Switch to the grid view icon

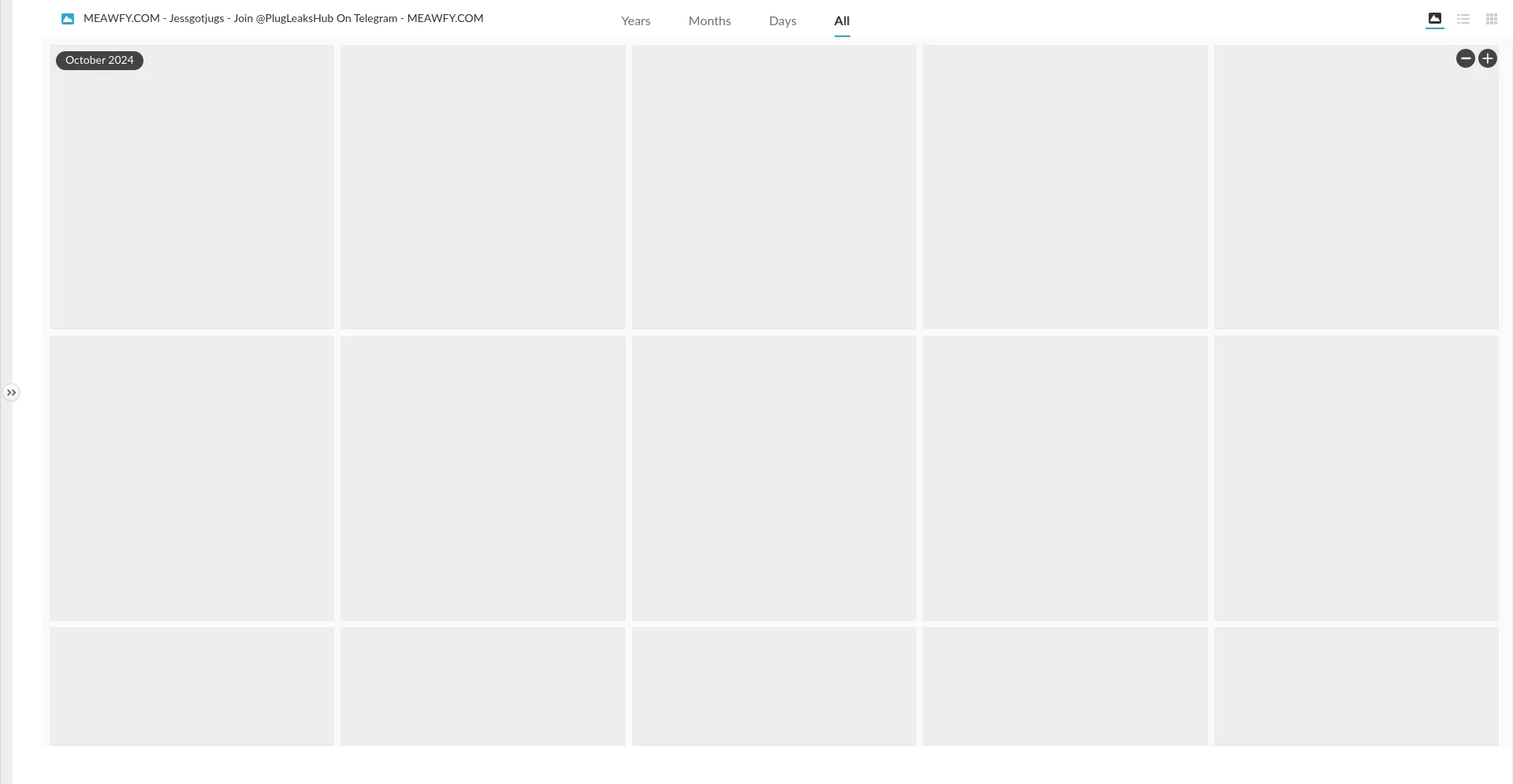(x=1491, y=19)
